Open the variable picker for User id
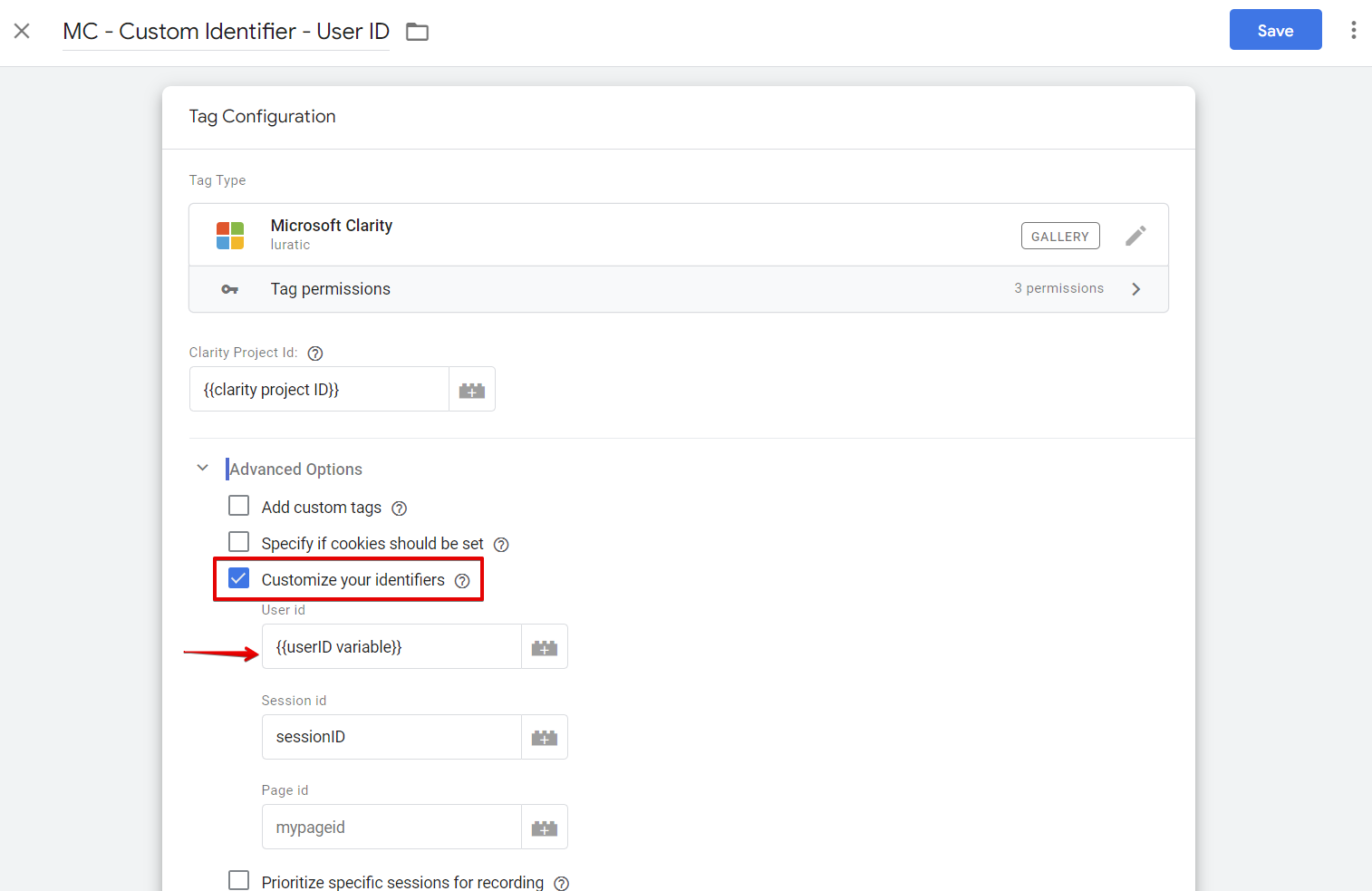Viewport: 1372px width, 891px height. coord(544,646)
